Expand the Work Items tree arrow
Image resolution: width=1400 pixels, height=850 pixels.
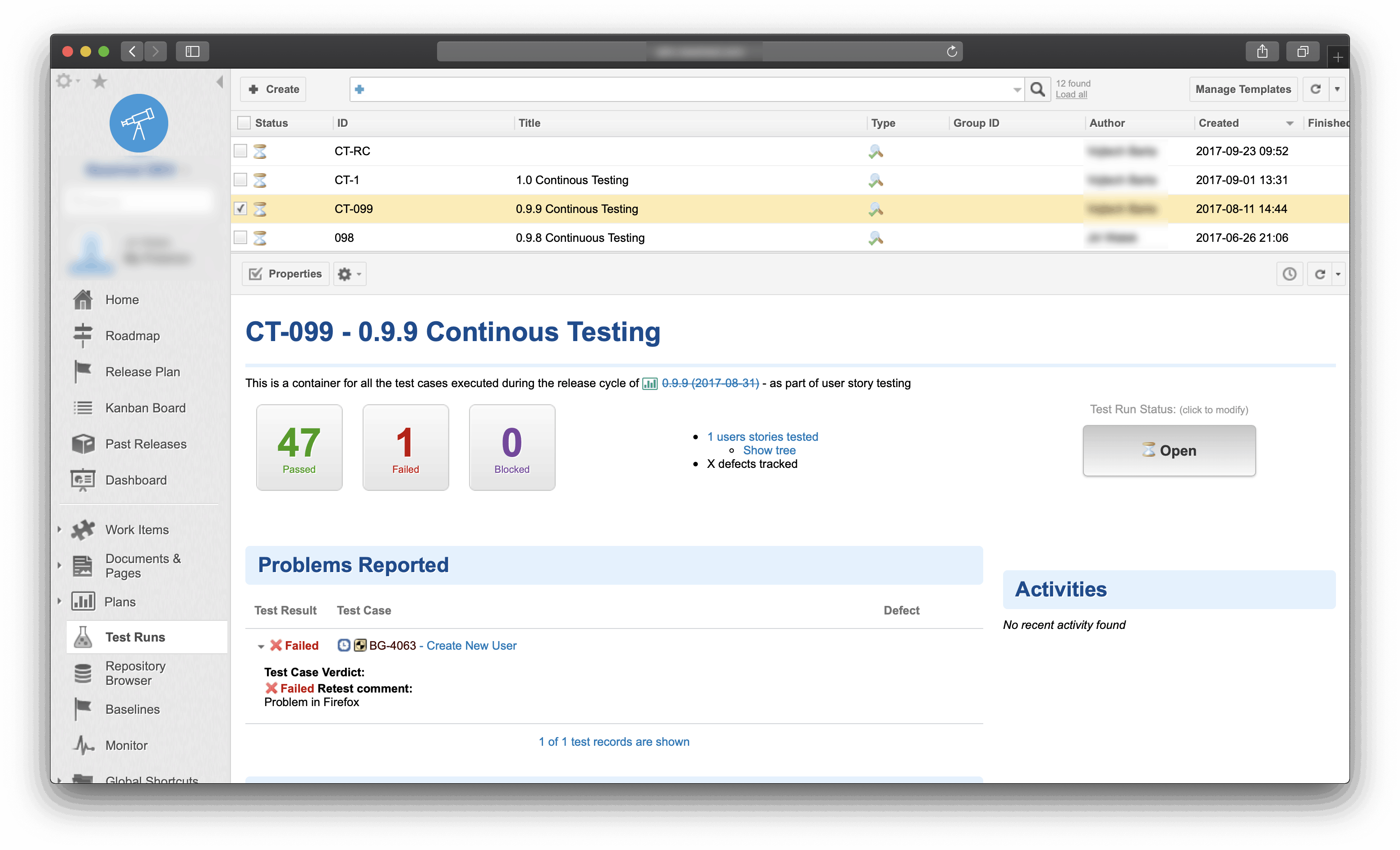pyautogui.click(x=59, y=529)
